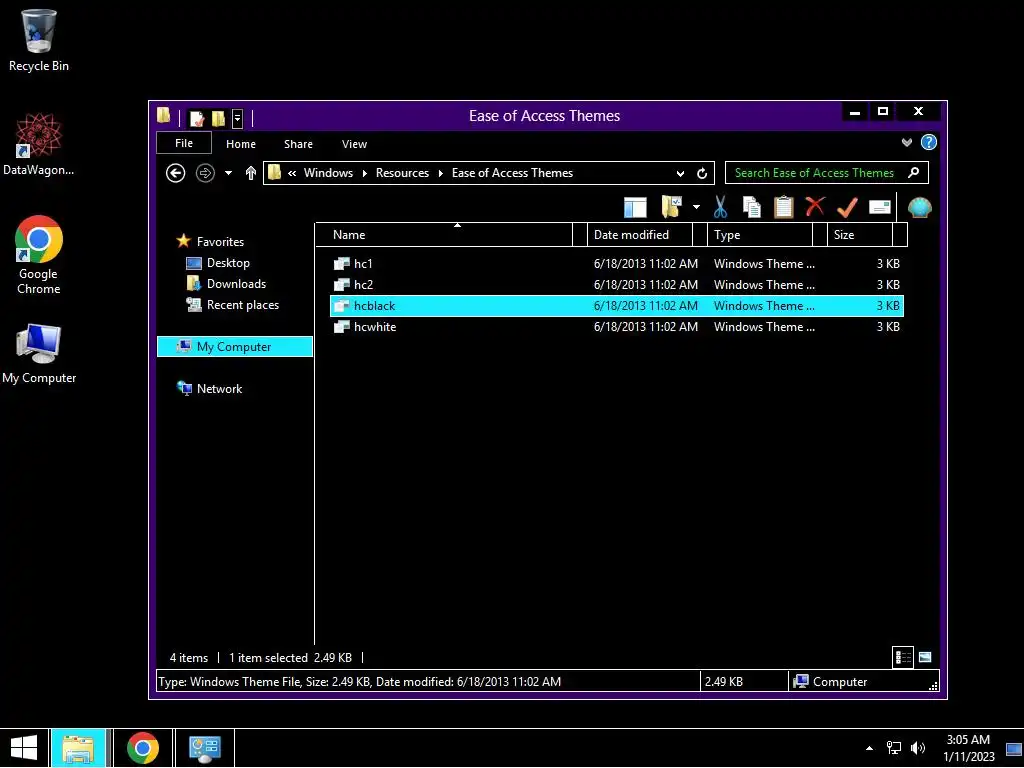
Task: Sort by the Name column header
Action: (443, 235)
